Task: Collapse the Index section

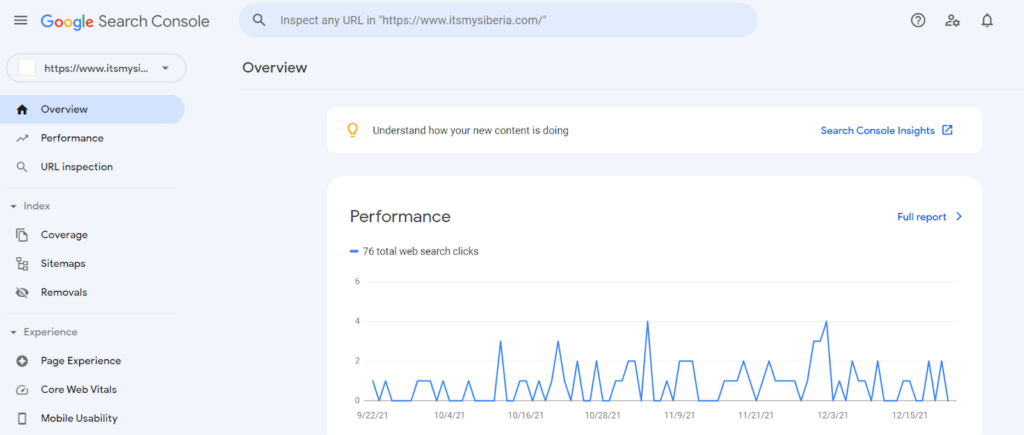Action: [13, 206]
